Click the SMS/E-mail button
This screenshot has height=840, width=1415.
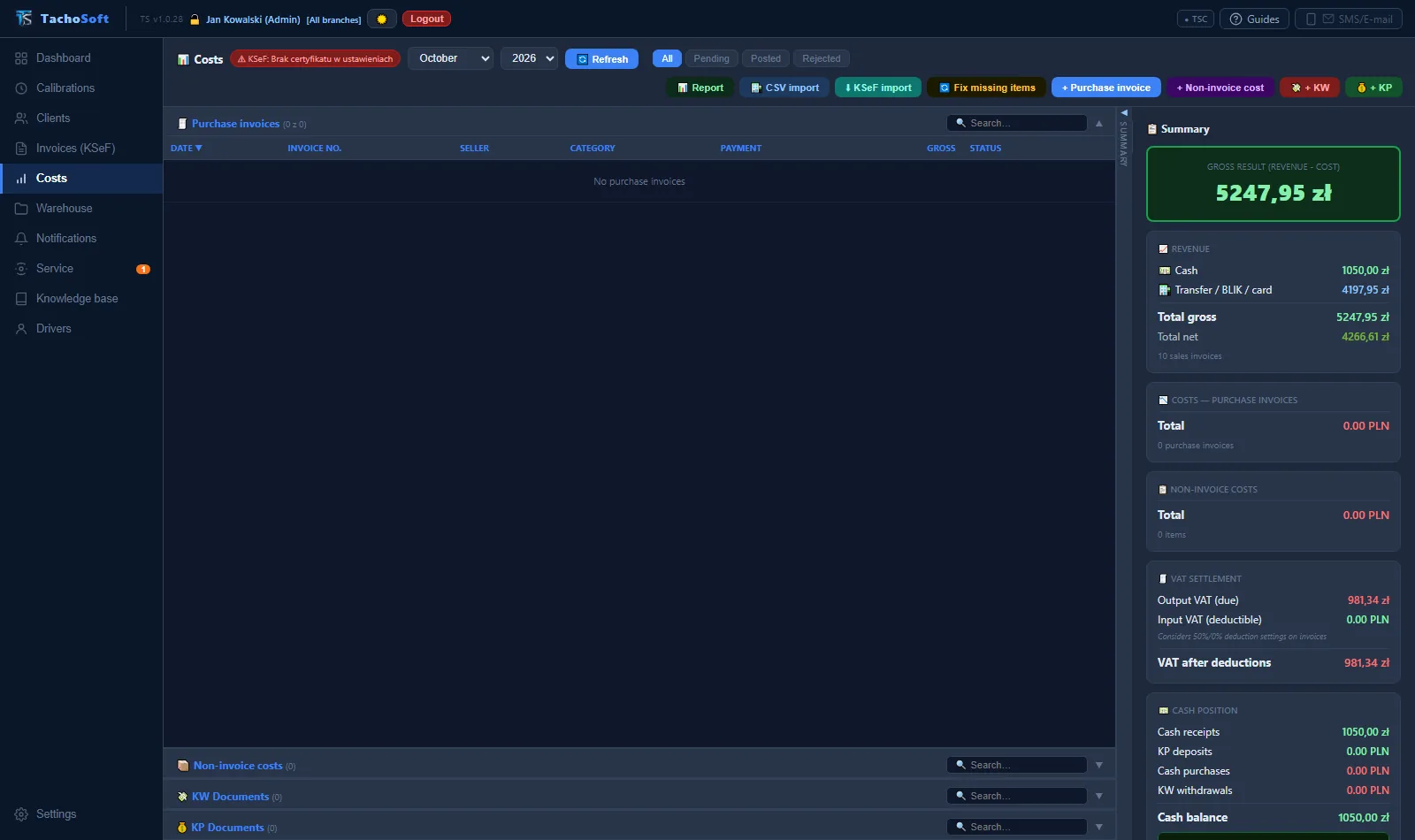click(1349, 19)
